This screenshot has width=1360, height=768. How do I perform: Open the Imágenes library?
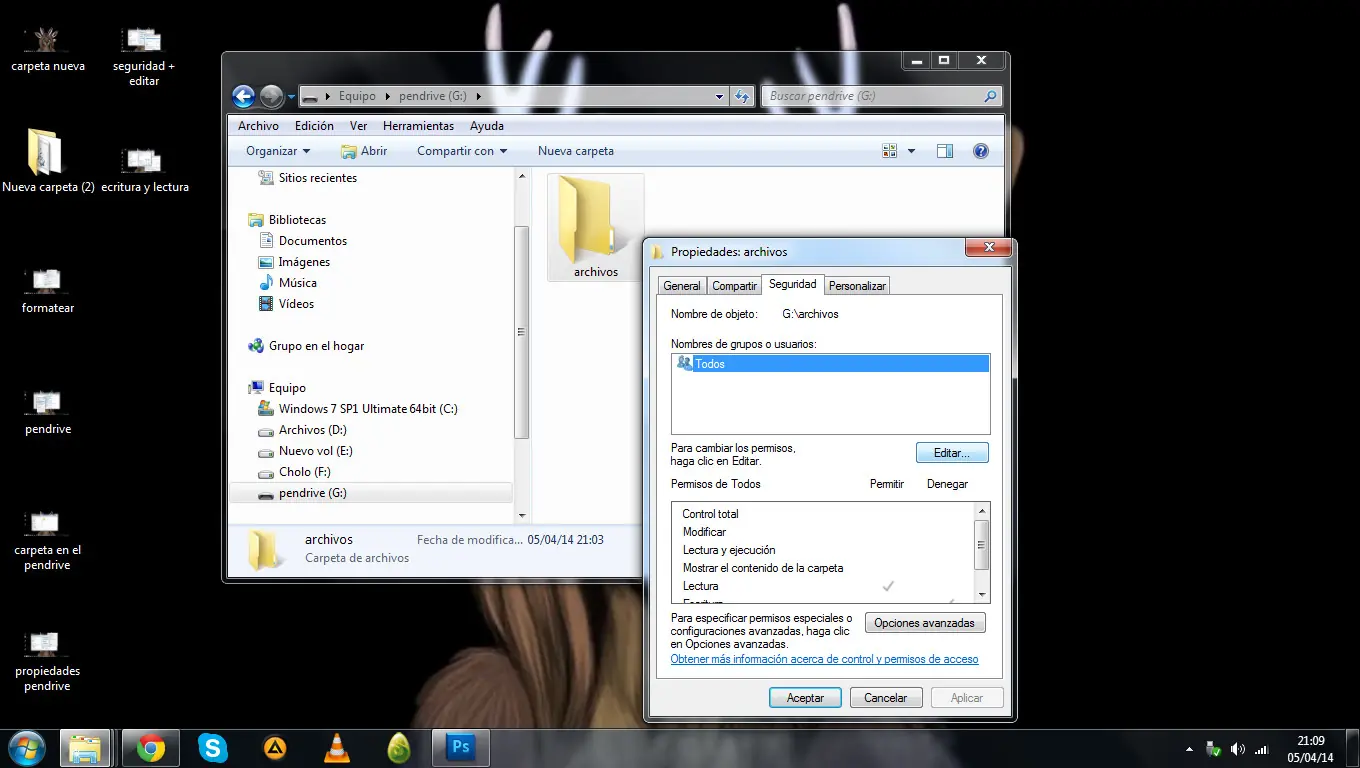294,262
